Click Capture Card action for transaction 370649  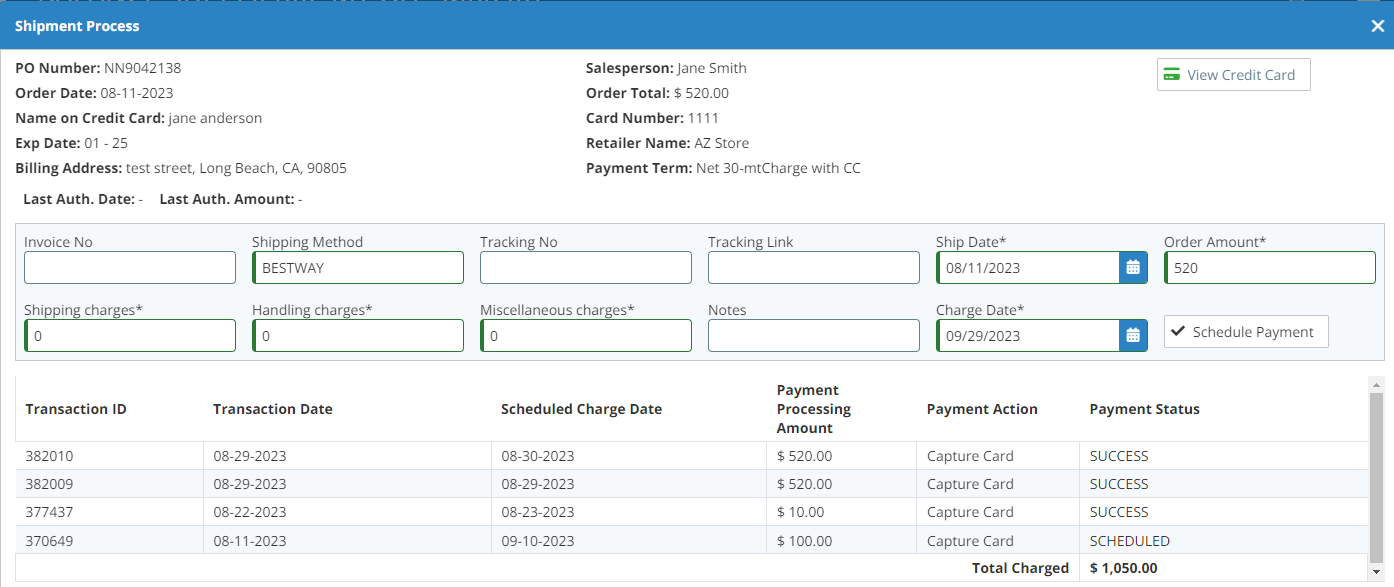(970, 541)
